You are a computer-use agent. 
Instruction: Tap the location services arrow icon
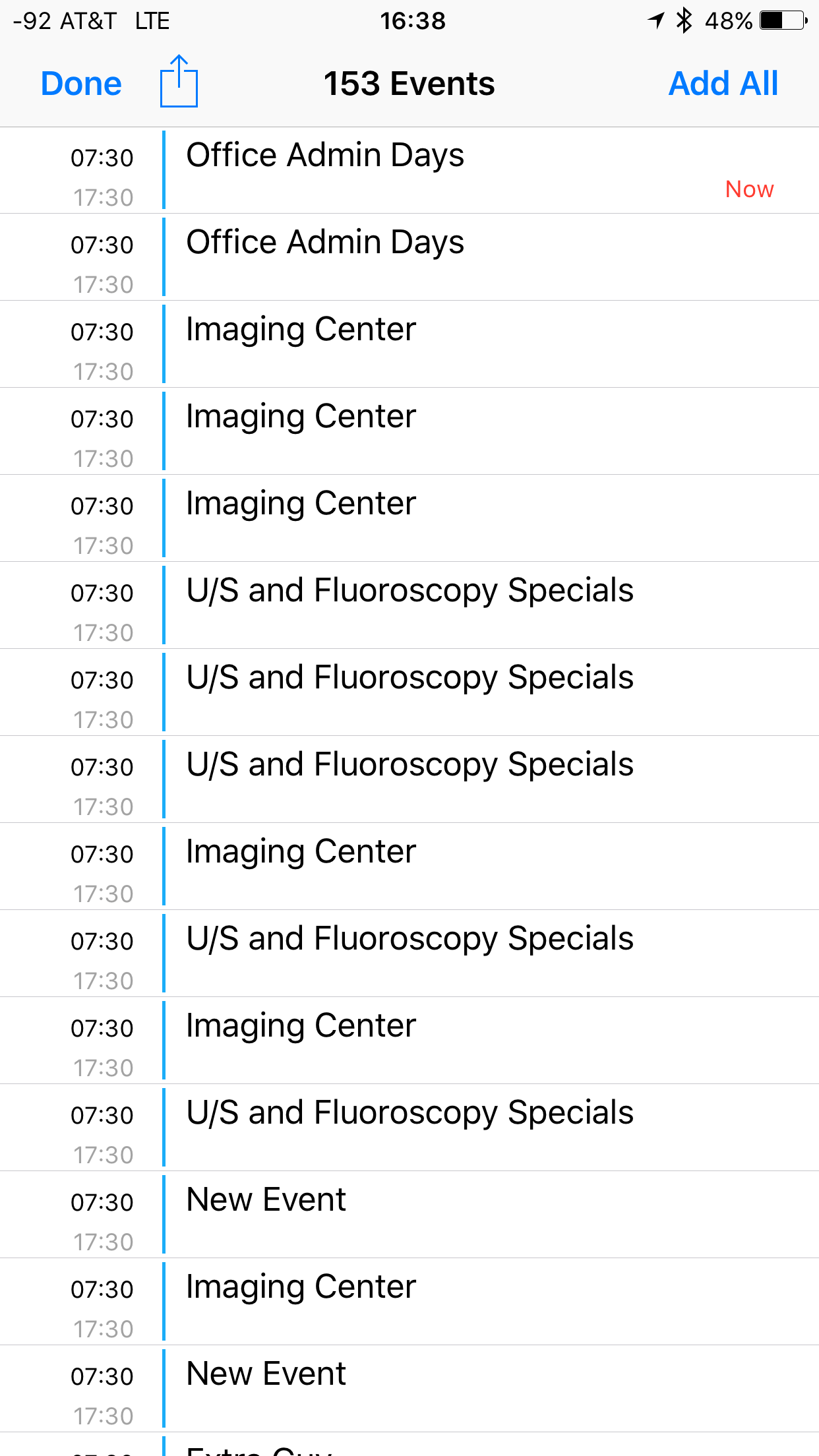[x=656, y=20]
